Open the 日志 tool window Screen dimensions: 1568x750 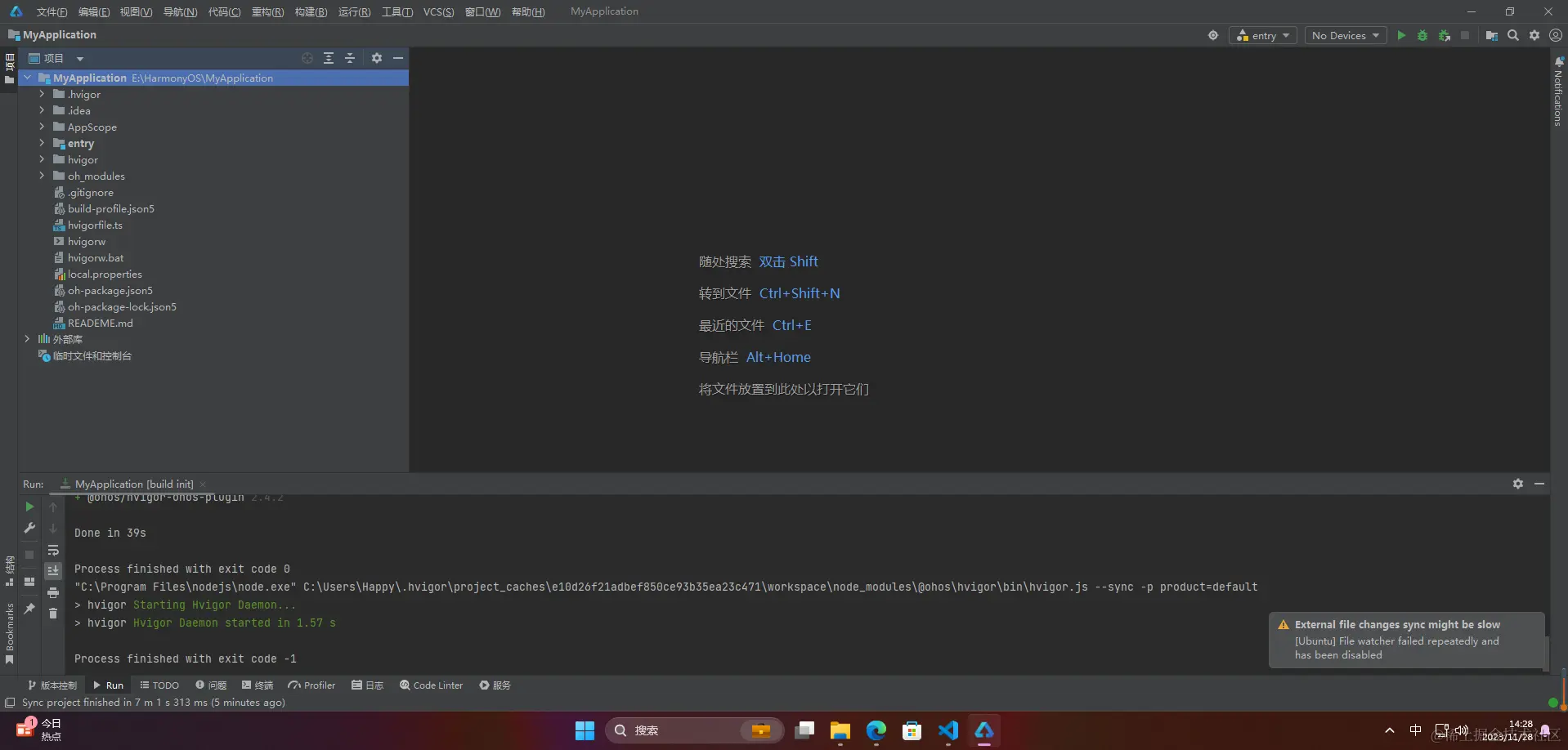coord(368,685)
